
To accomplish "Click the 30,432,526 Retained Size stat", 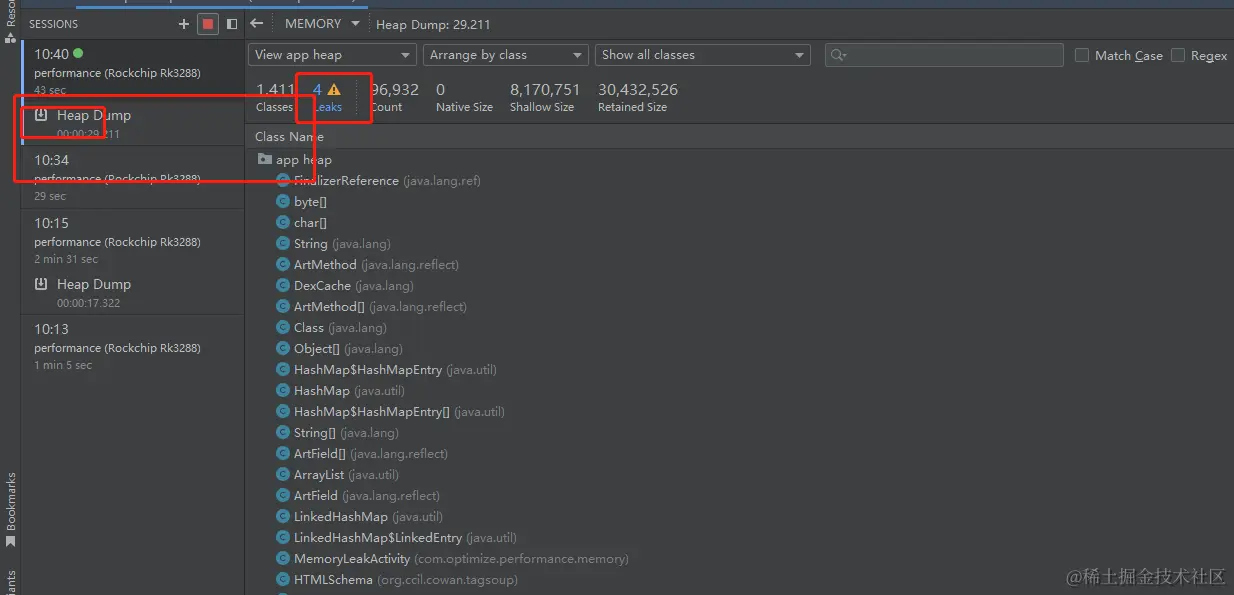I will 638,97.
